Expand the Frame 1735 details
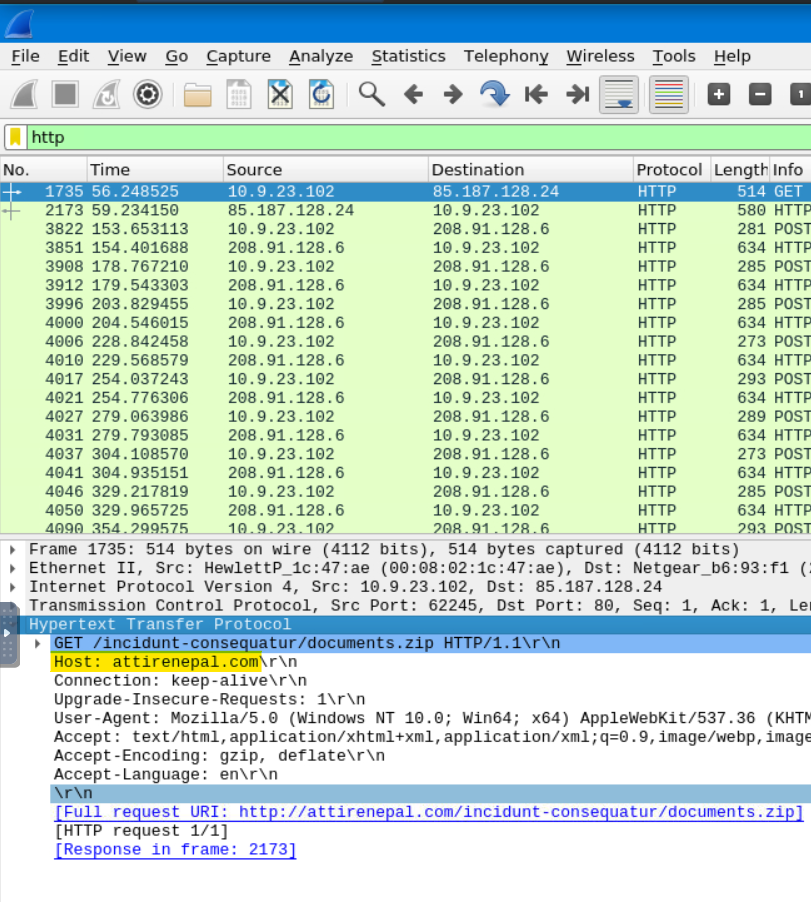The height and width of the screenshot is (902, 811). (12, 550)
